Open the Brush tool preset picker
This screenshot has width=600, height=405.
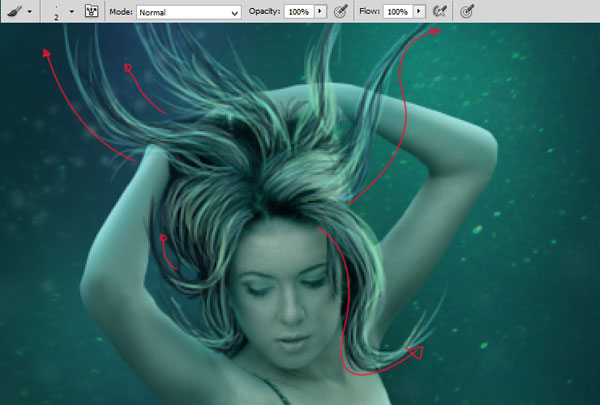pyautogui.click(x=15, y=11)
